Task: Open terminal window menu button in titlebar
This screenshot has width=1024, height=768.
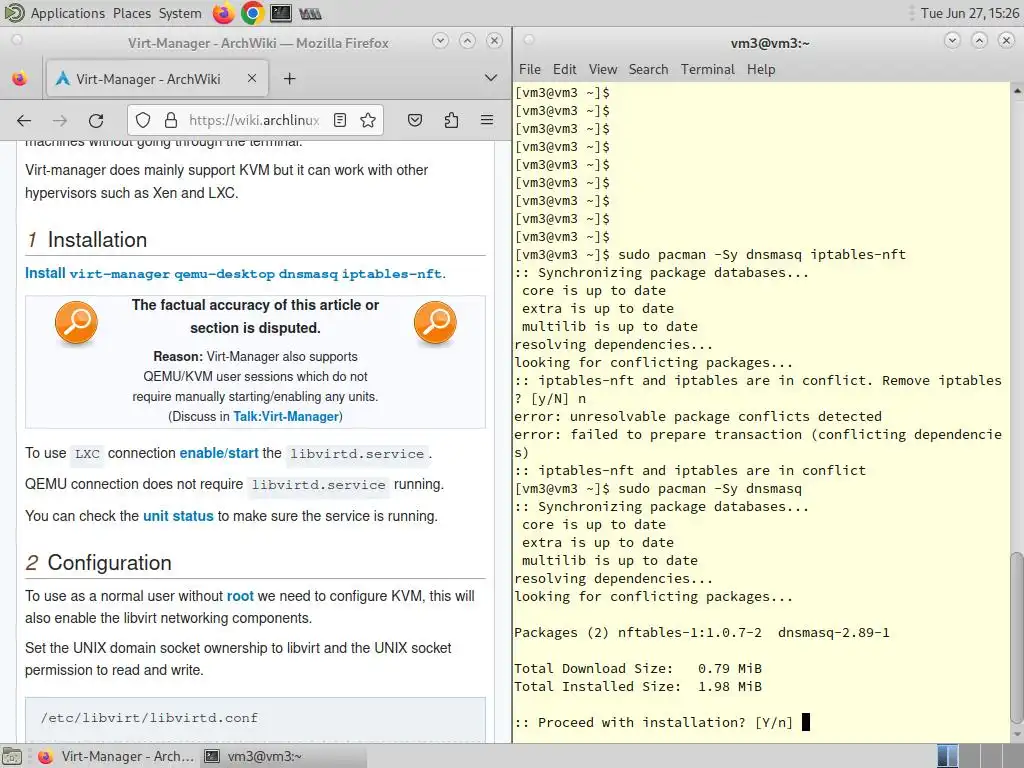Action: 529,40
